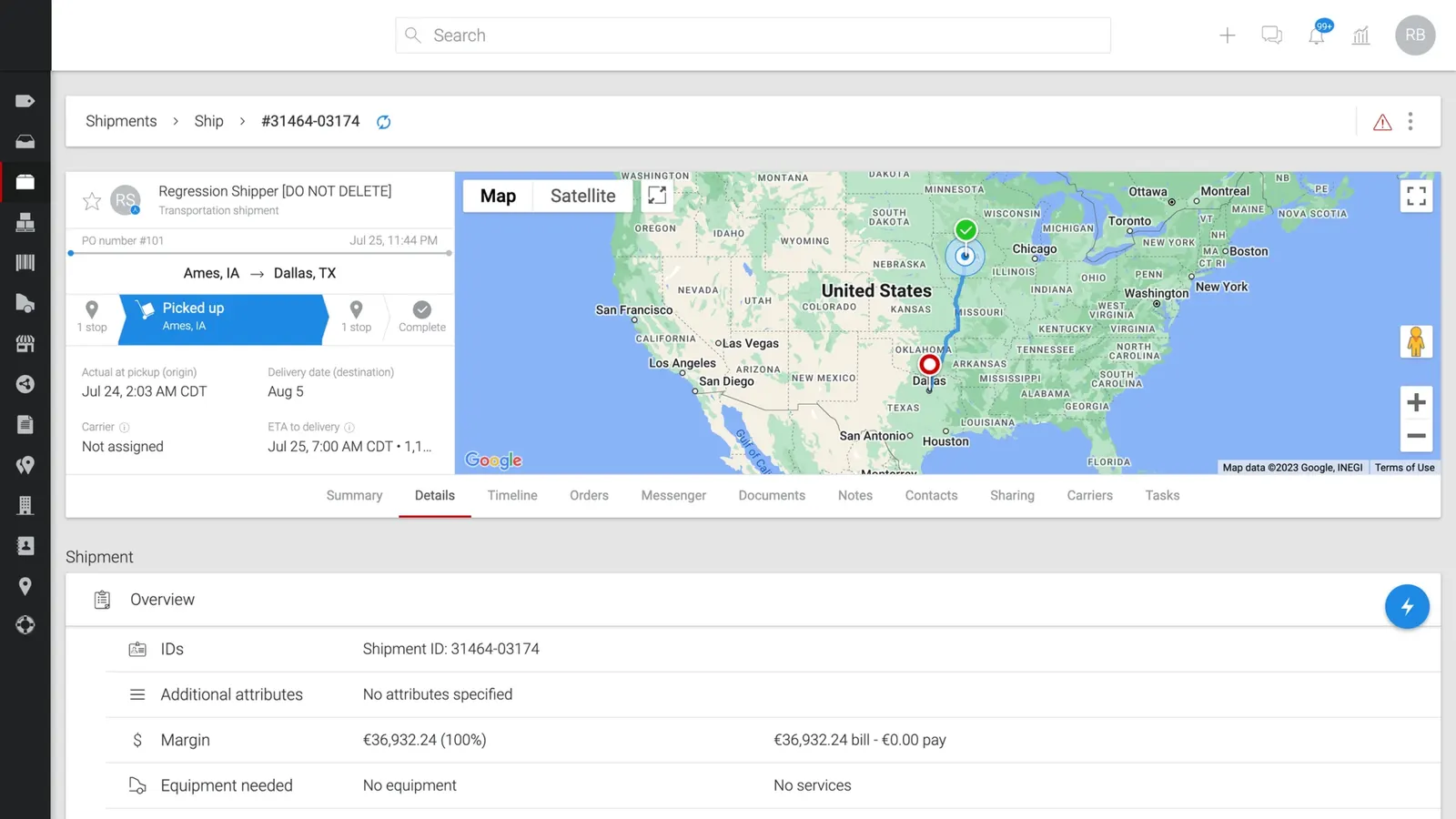Click the tag icon in left sidebar

tap(25, 101)
